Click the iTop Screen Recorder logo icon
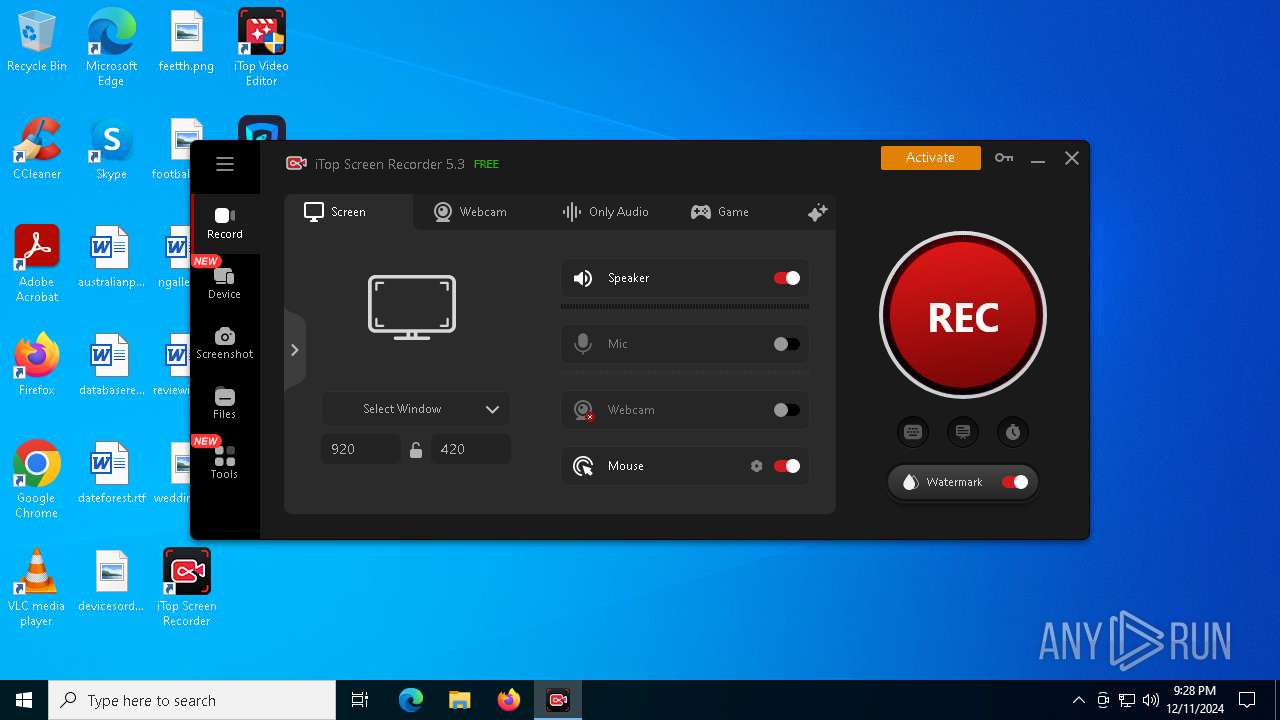Screen dimensions: 1280x720 [296, 163]
